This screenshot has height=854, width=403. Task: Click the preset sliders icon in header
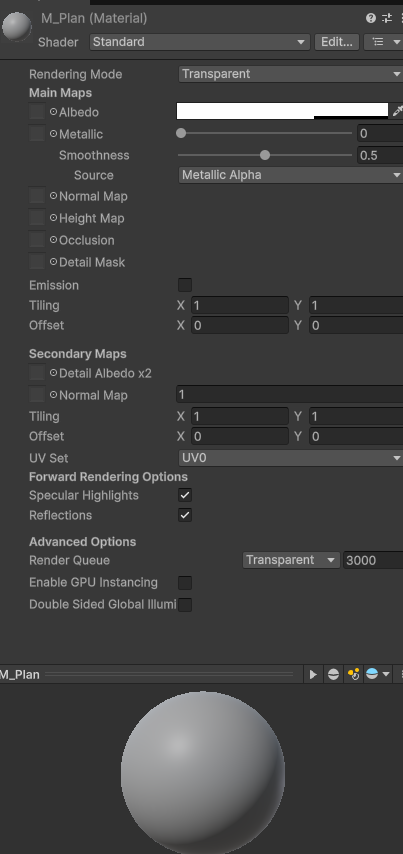[387, 18]
